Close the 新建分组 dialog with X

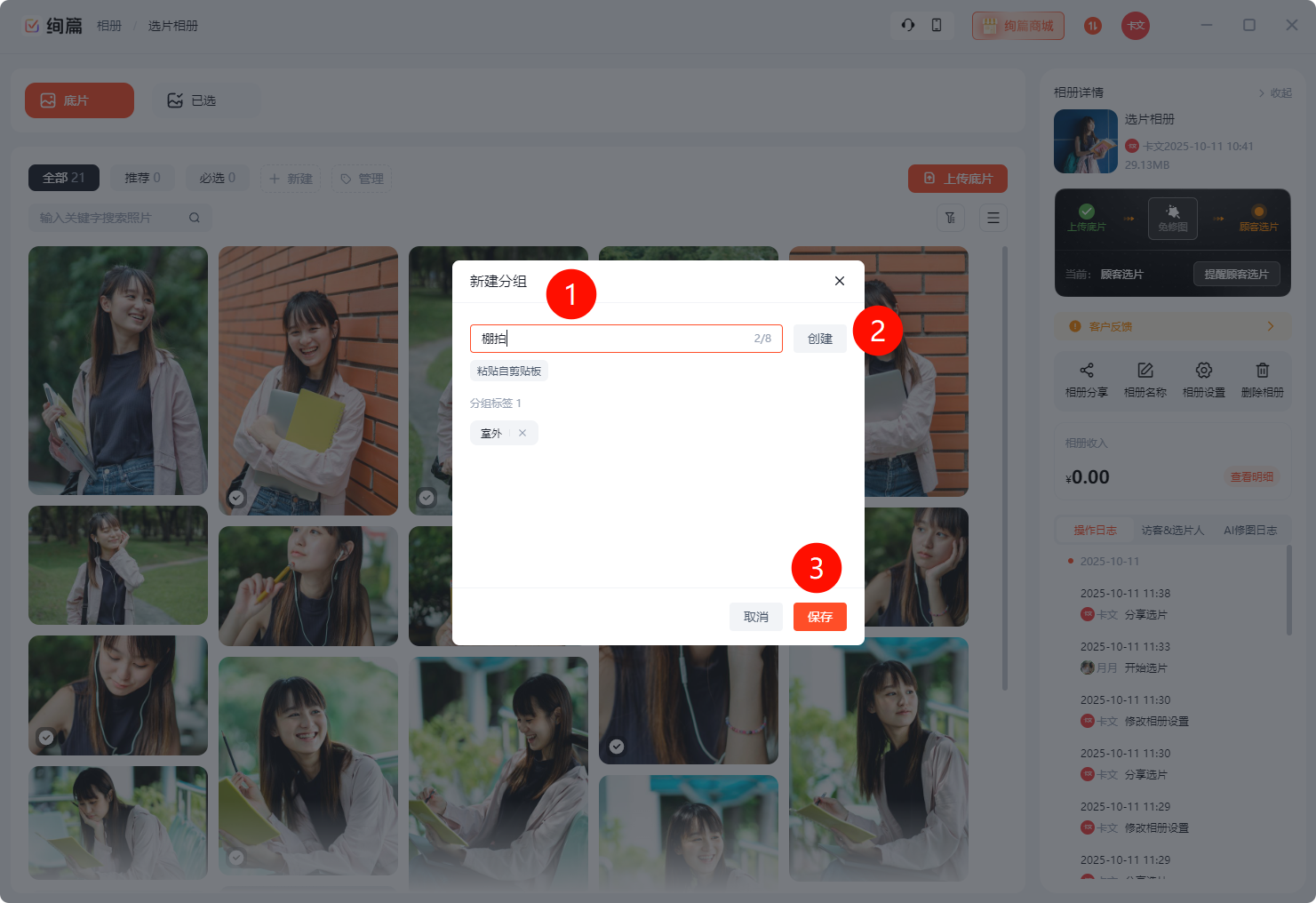(x=839, y=281)
